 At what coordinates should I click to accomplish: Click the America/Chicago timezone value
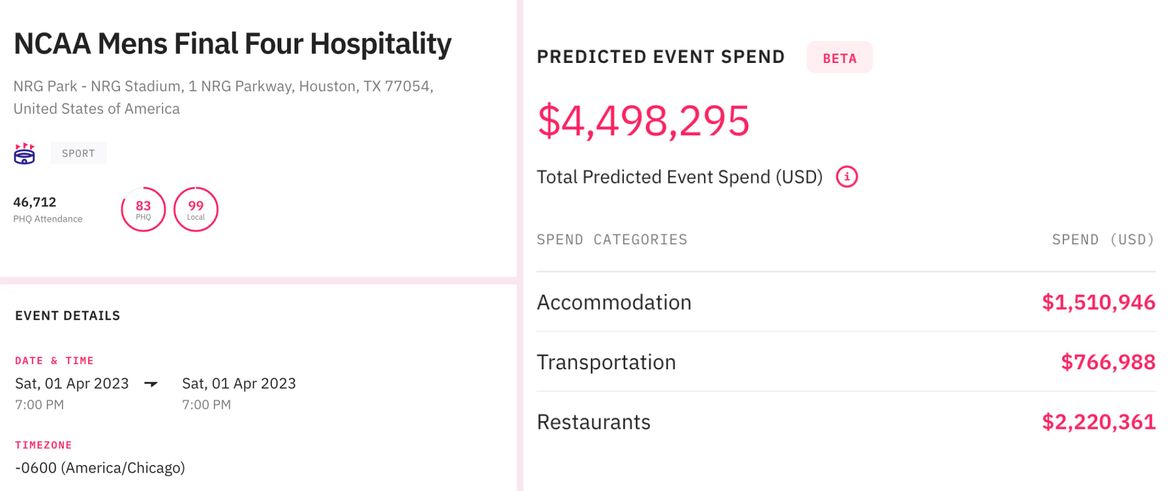click(x=100, y=467)
